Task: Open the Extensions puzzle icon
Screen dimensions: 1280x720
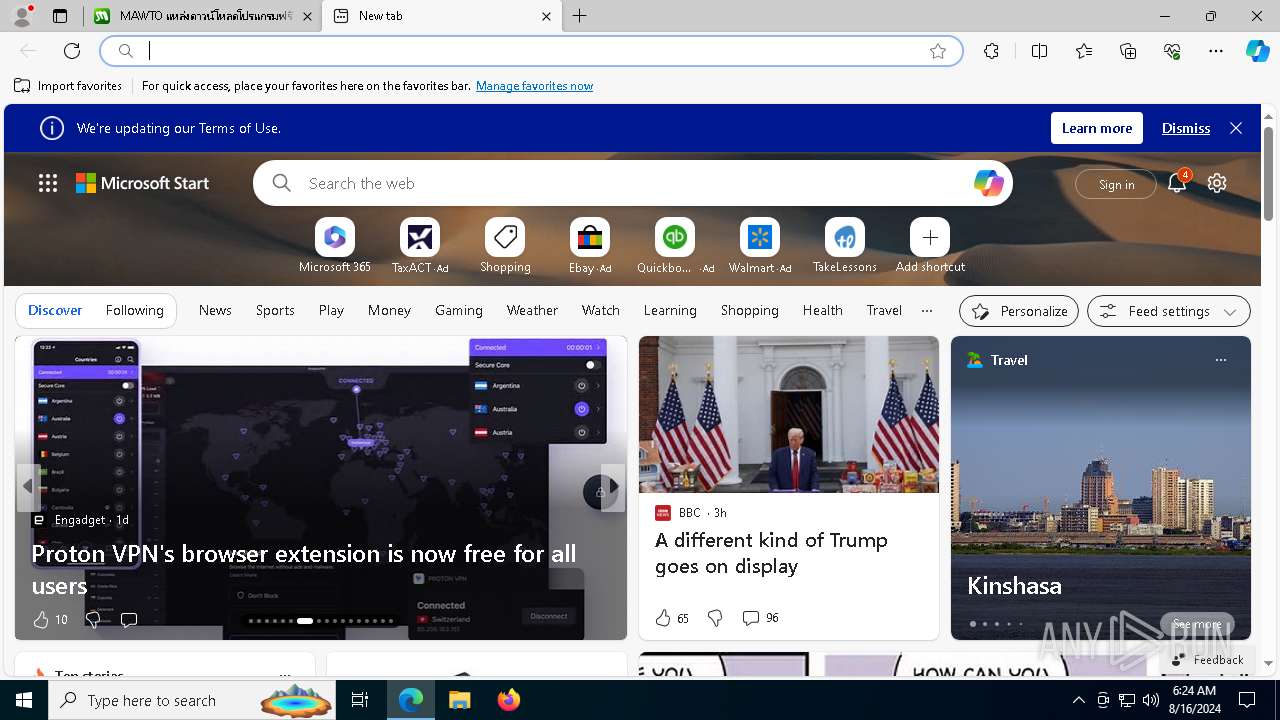Action: pyautogui.click(x=991, y=51)
